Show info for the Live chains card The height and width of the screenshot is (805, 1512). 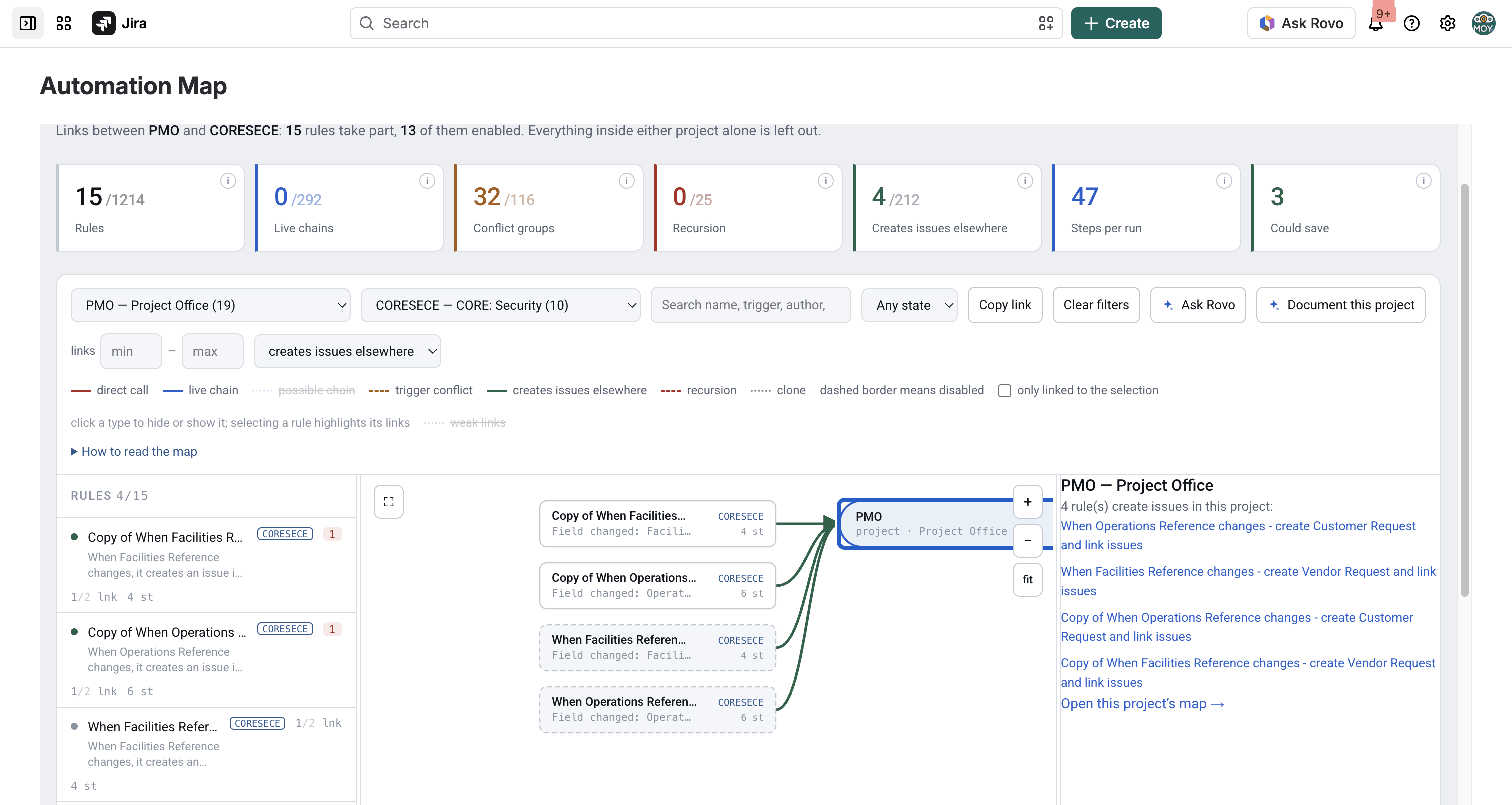click(427, 181)
